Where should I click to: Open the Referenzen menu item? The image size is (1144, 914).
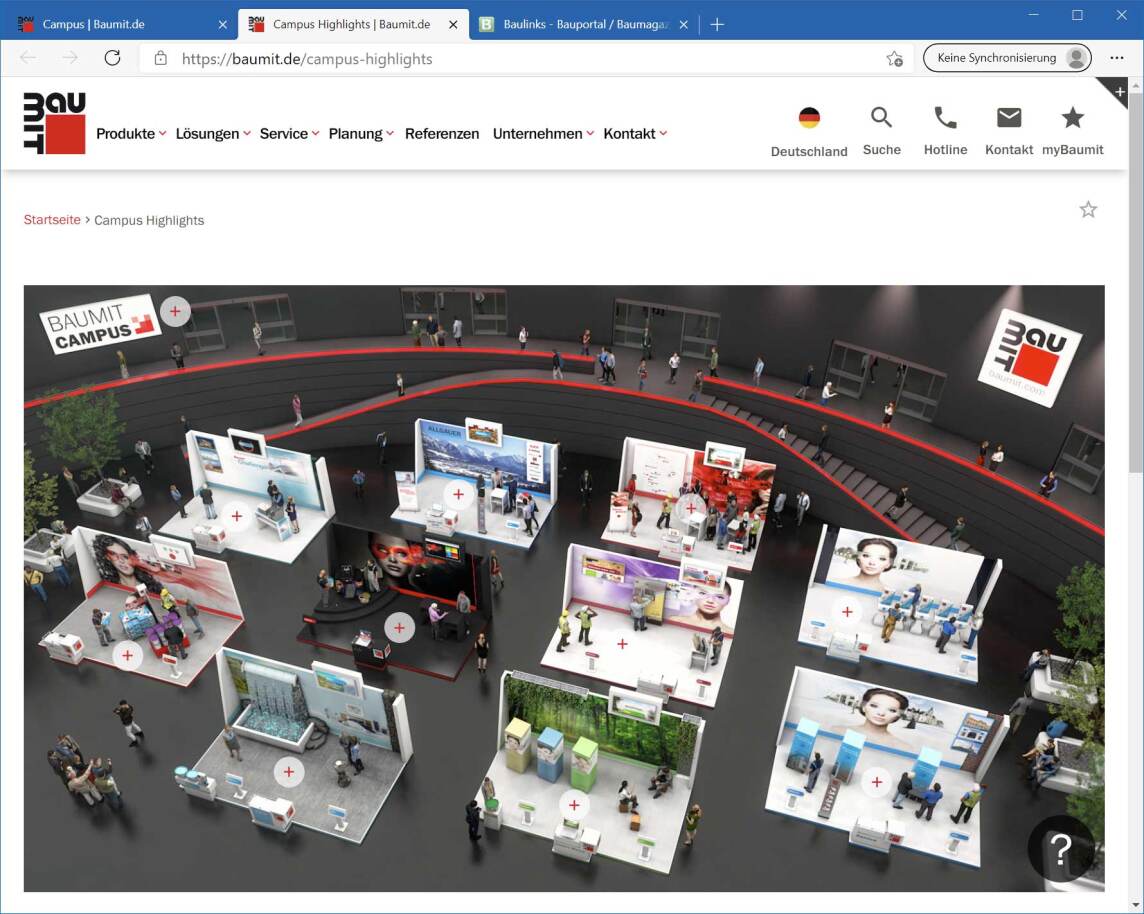tap(442, 133)
